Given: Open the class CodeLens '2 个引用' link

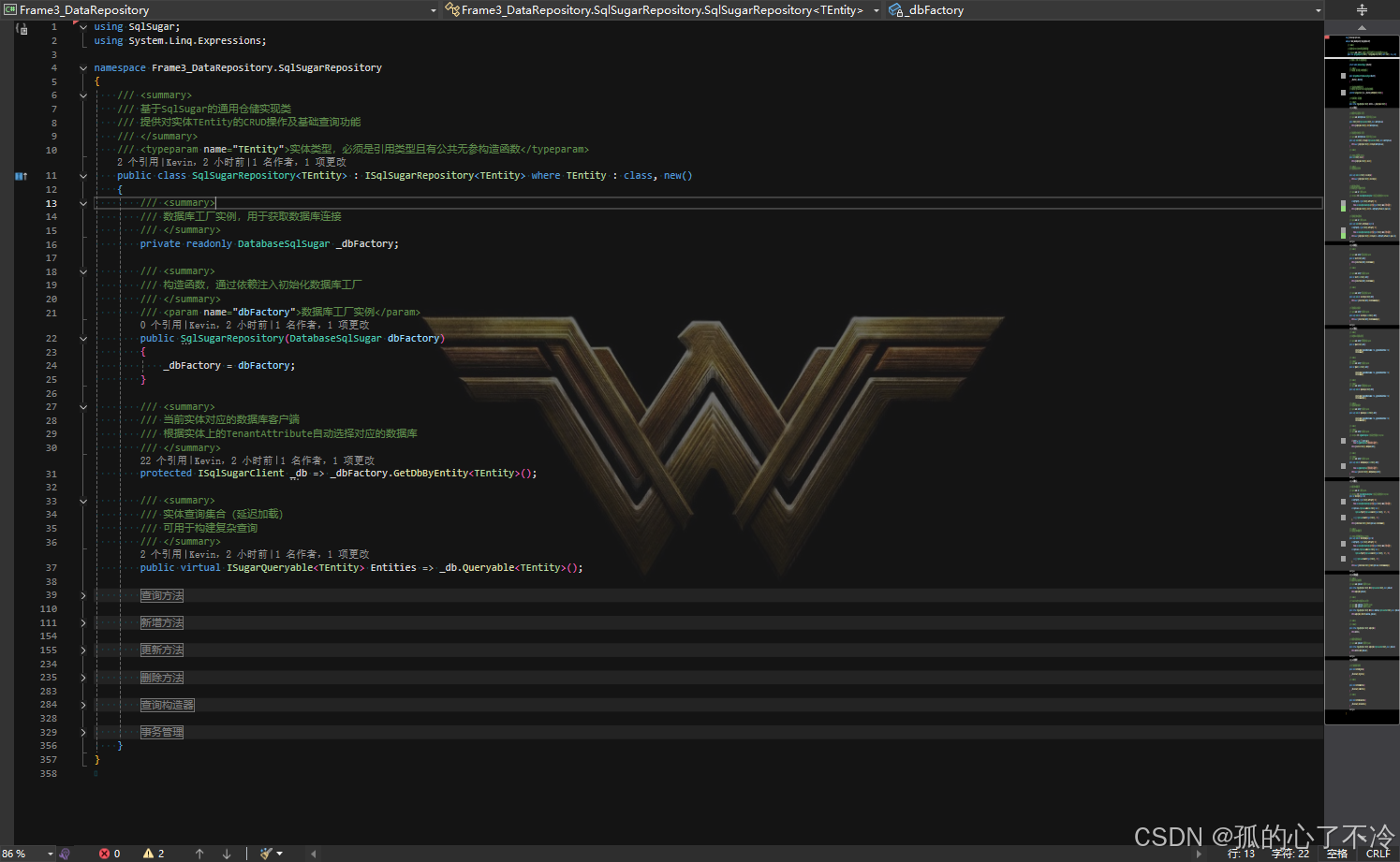Looking at the screenshot, I should tap(138, 163).
